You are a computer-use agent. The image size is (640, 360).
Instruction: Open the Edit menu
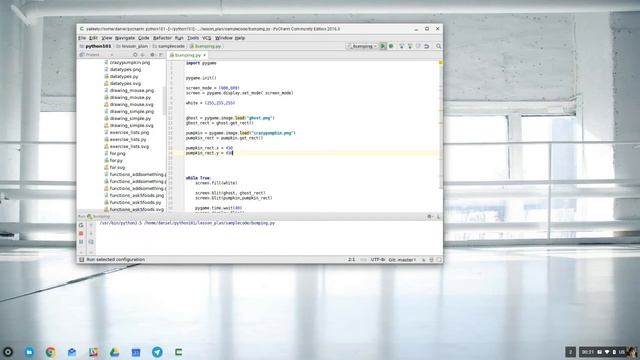pyautogui.click(x=93, y=38)
